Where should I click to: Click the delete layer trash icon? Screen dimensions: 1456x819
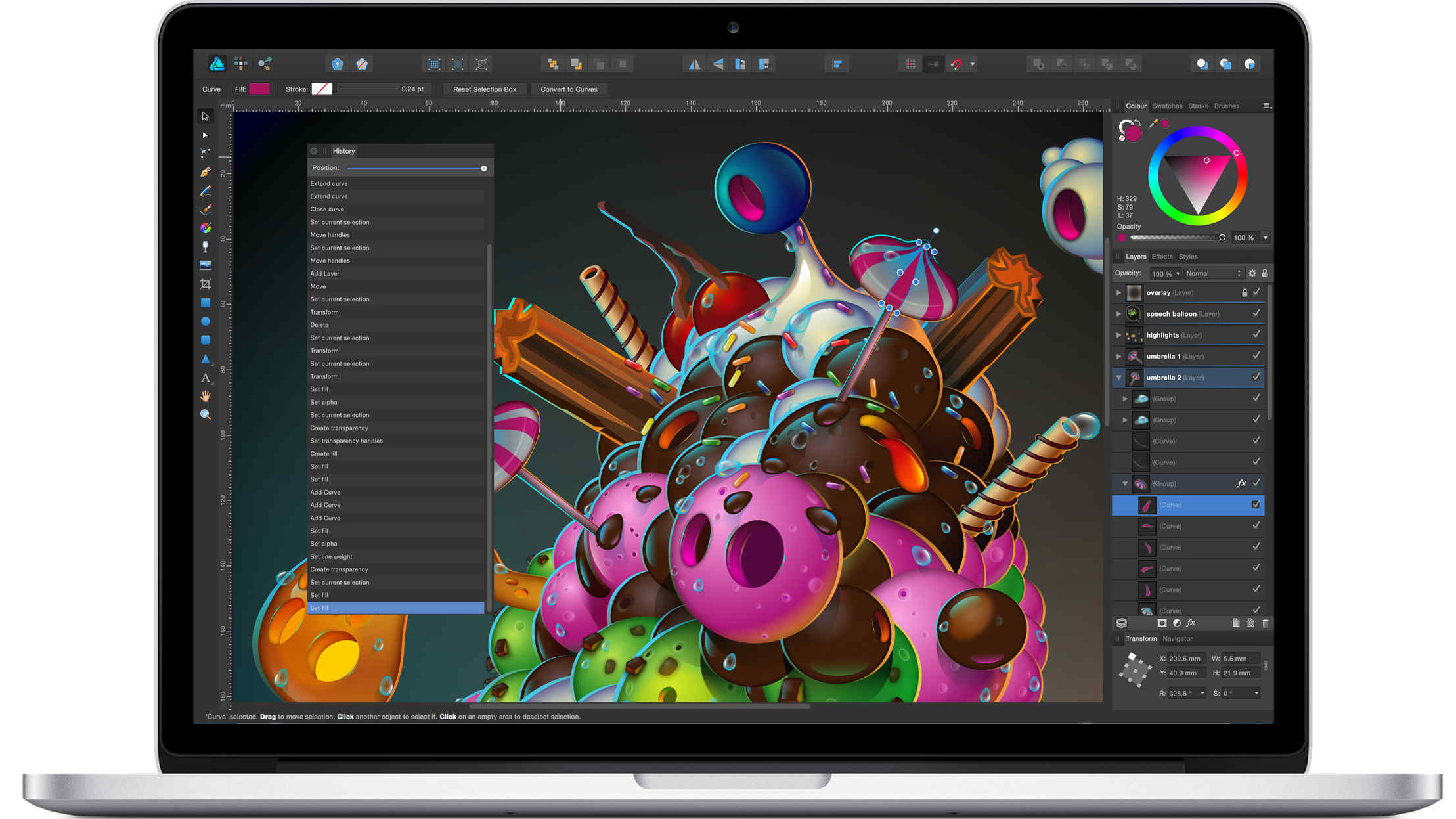[x=1265, y=623]
